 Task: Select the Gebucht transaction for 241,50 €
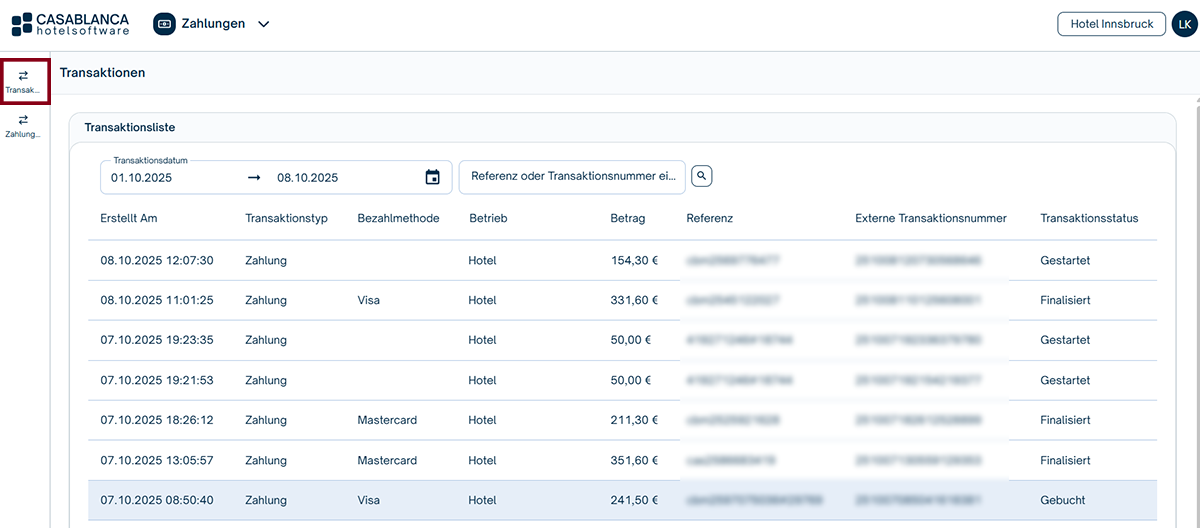[622, 500]
